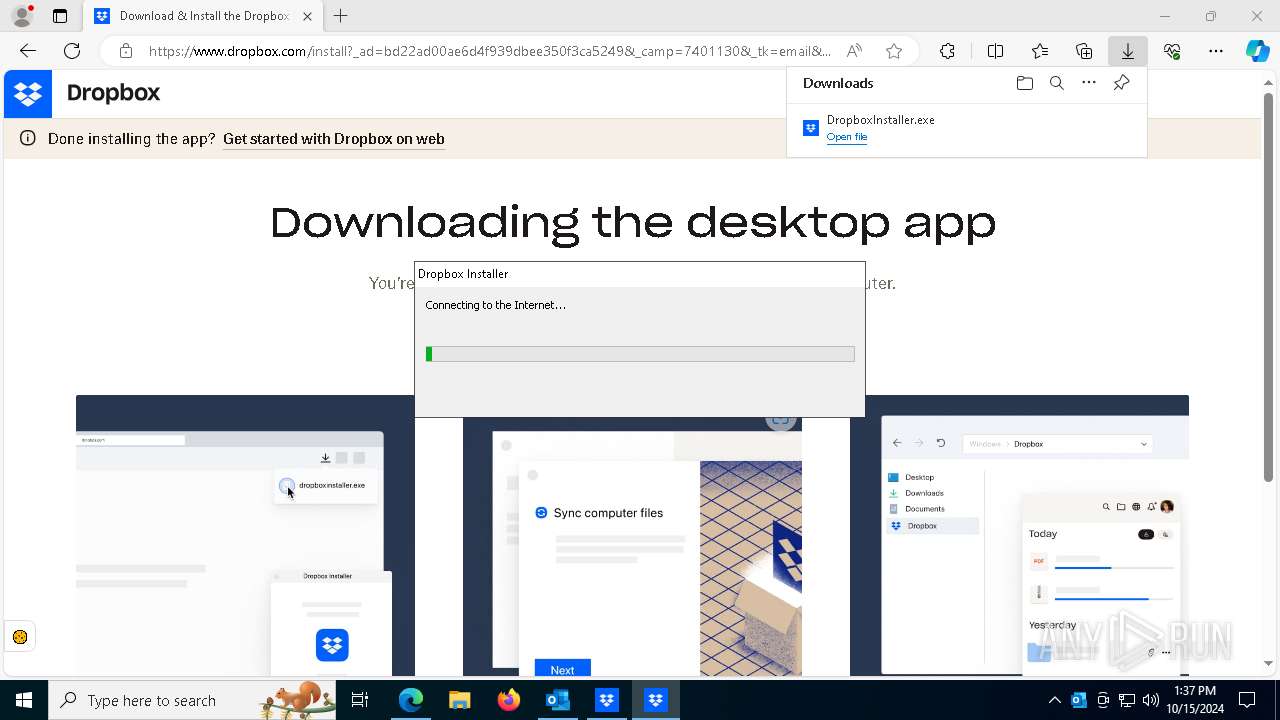Open Get started with Dropbox on web
The width and height of the screenshot is (1280, 720).
tap(334, 139)
